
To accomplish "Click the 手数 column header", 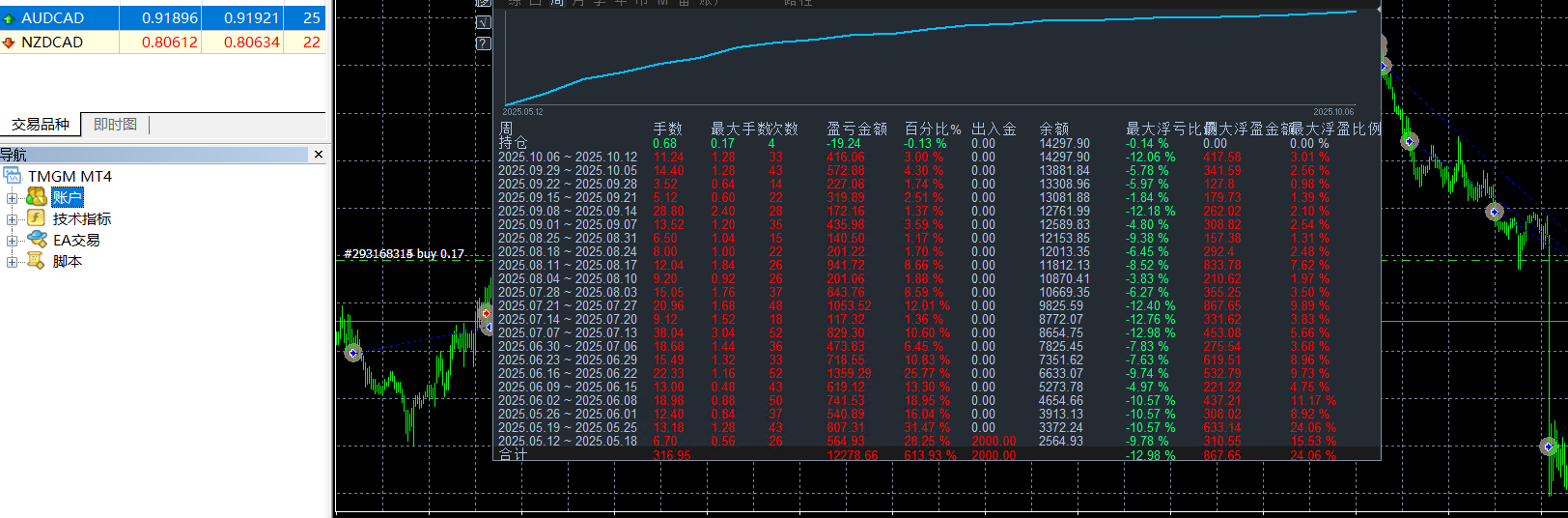I will 667,129.
